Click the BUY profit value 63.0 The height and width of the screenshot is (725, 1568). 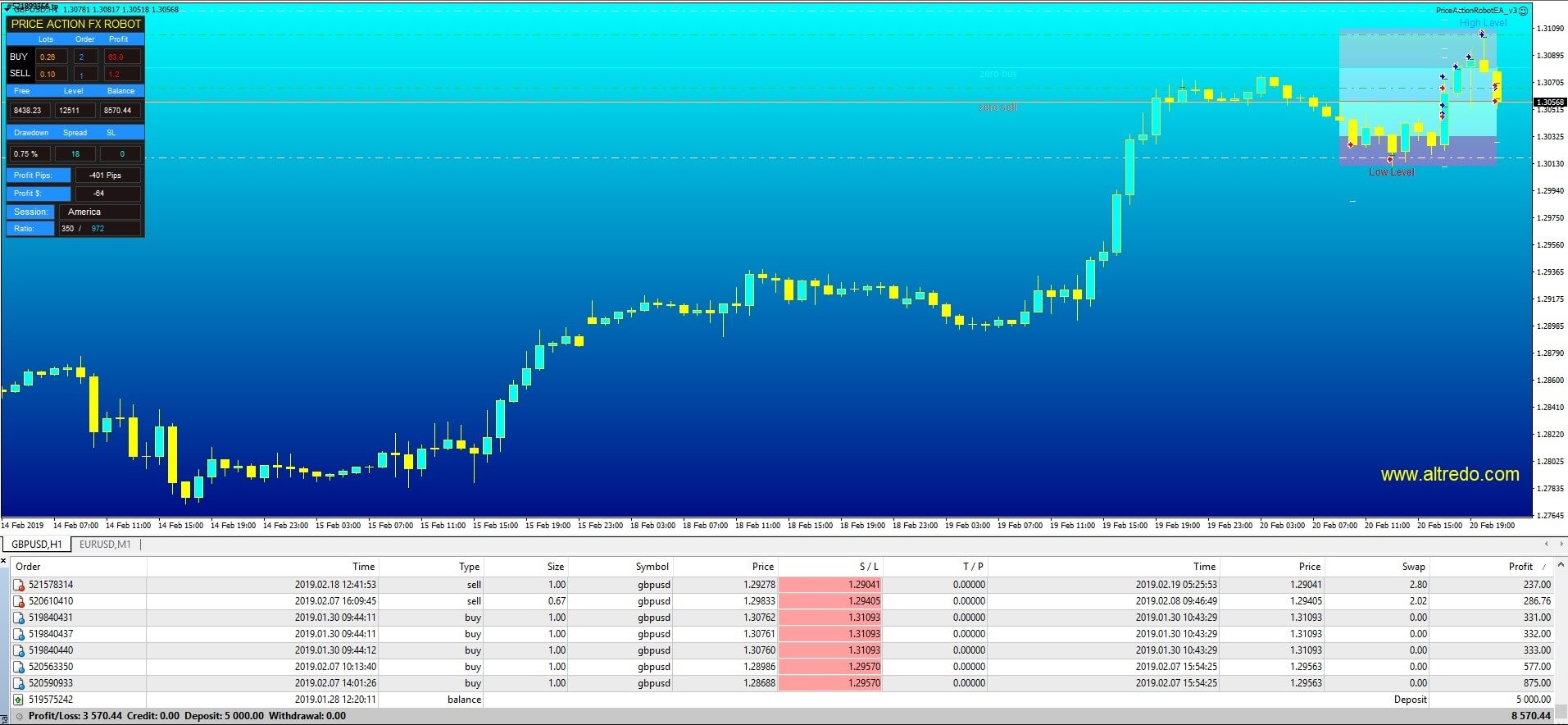pos(121,57)
